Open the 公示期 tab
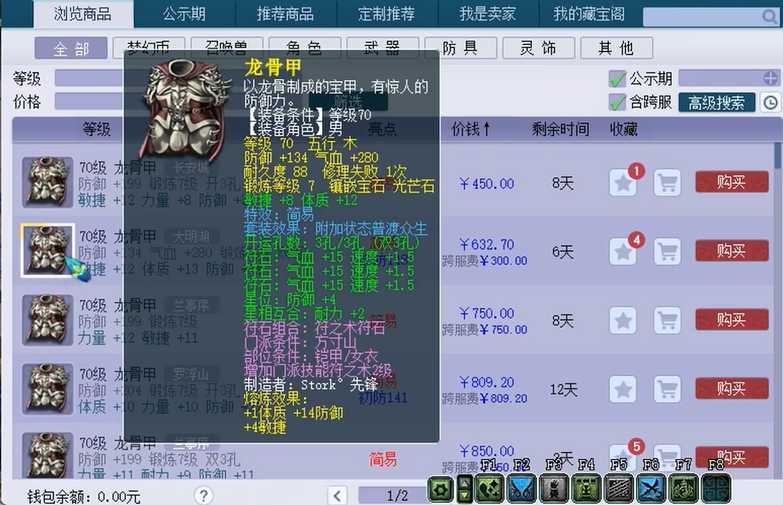Image resolution: width=783 pixels, height=505 pixels. [x=185, y=13]
